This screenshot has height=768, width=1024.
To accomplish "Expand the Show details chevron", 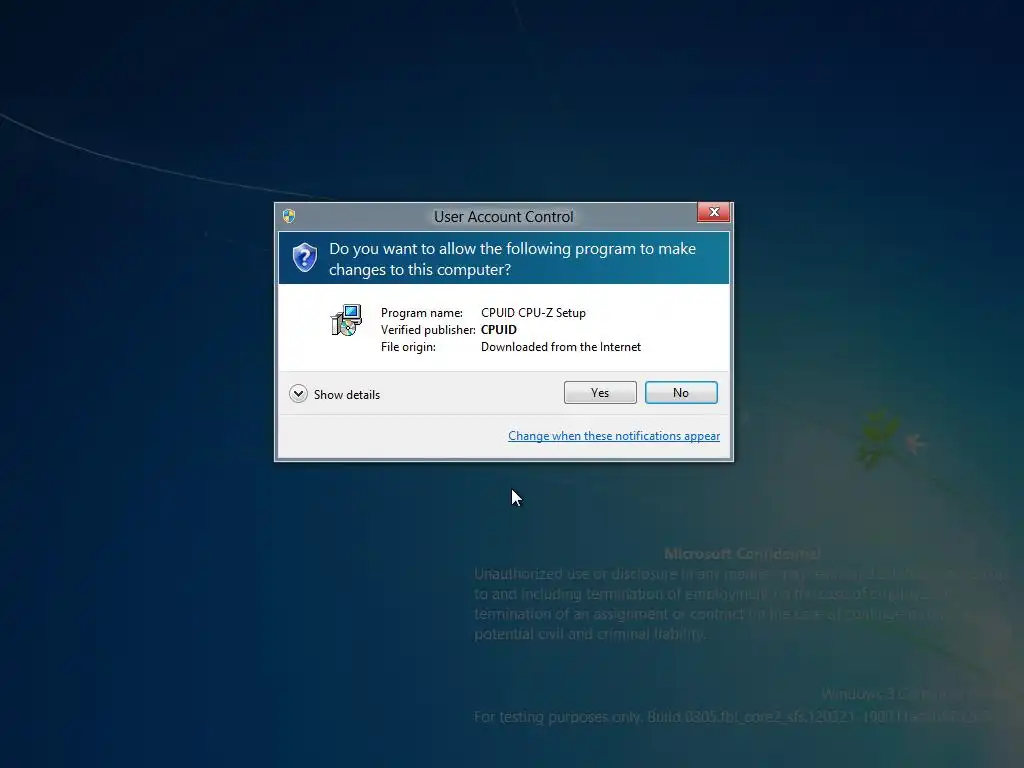I will tap(298, 394).
